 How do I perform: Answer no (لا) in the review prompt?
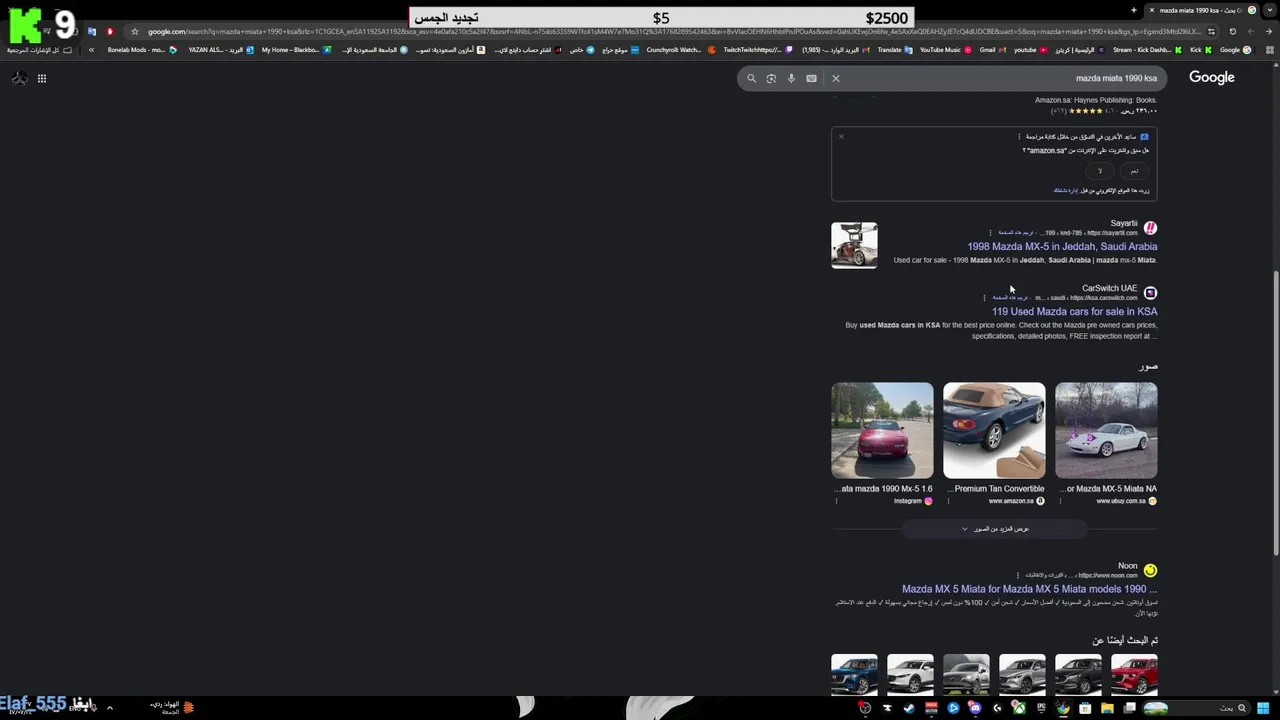click(x=1100, y=171)
